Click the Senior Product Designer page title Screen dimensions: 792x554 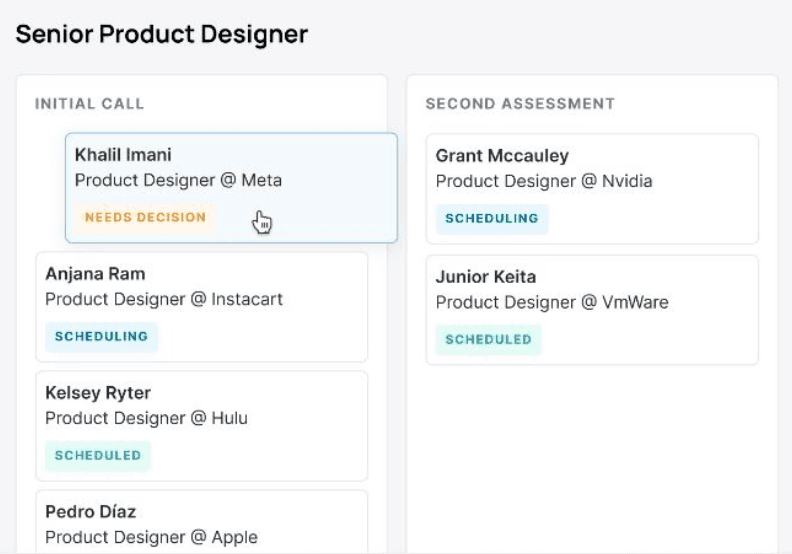click(162, 34)
